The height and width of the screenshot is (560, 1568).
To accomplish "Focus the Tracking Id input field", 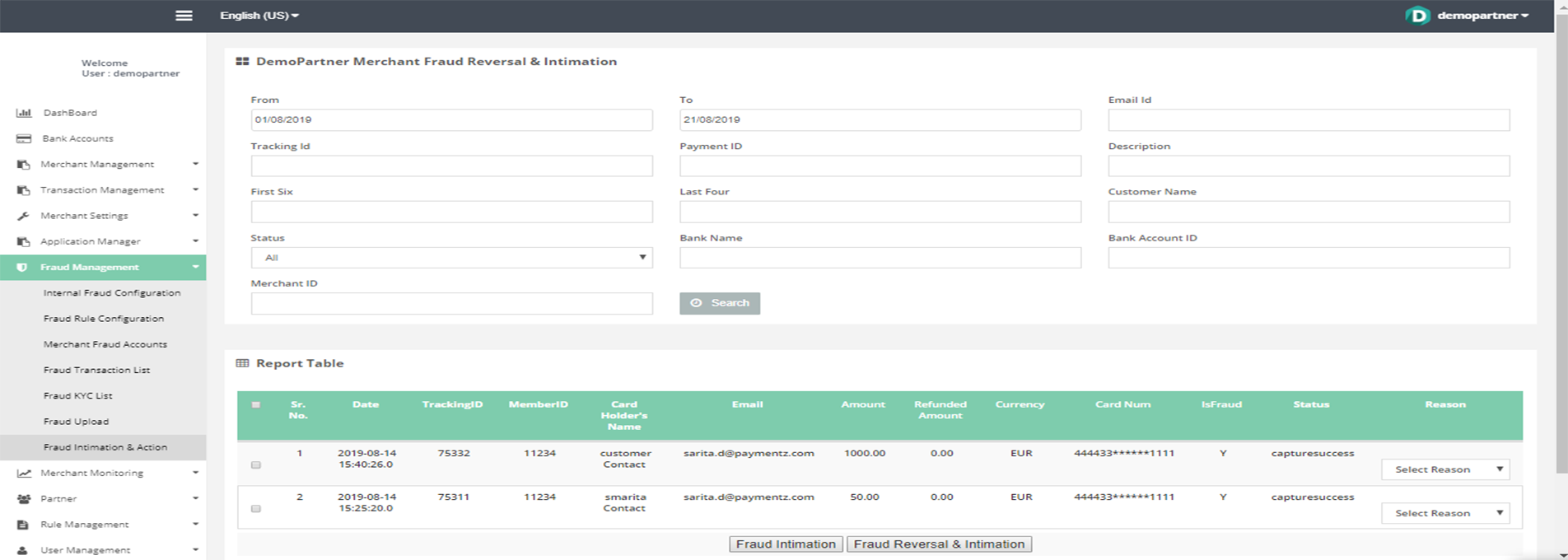I will (451, 166).
